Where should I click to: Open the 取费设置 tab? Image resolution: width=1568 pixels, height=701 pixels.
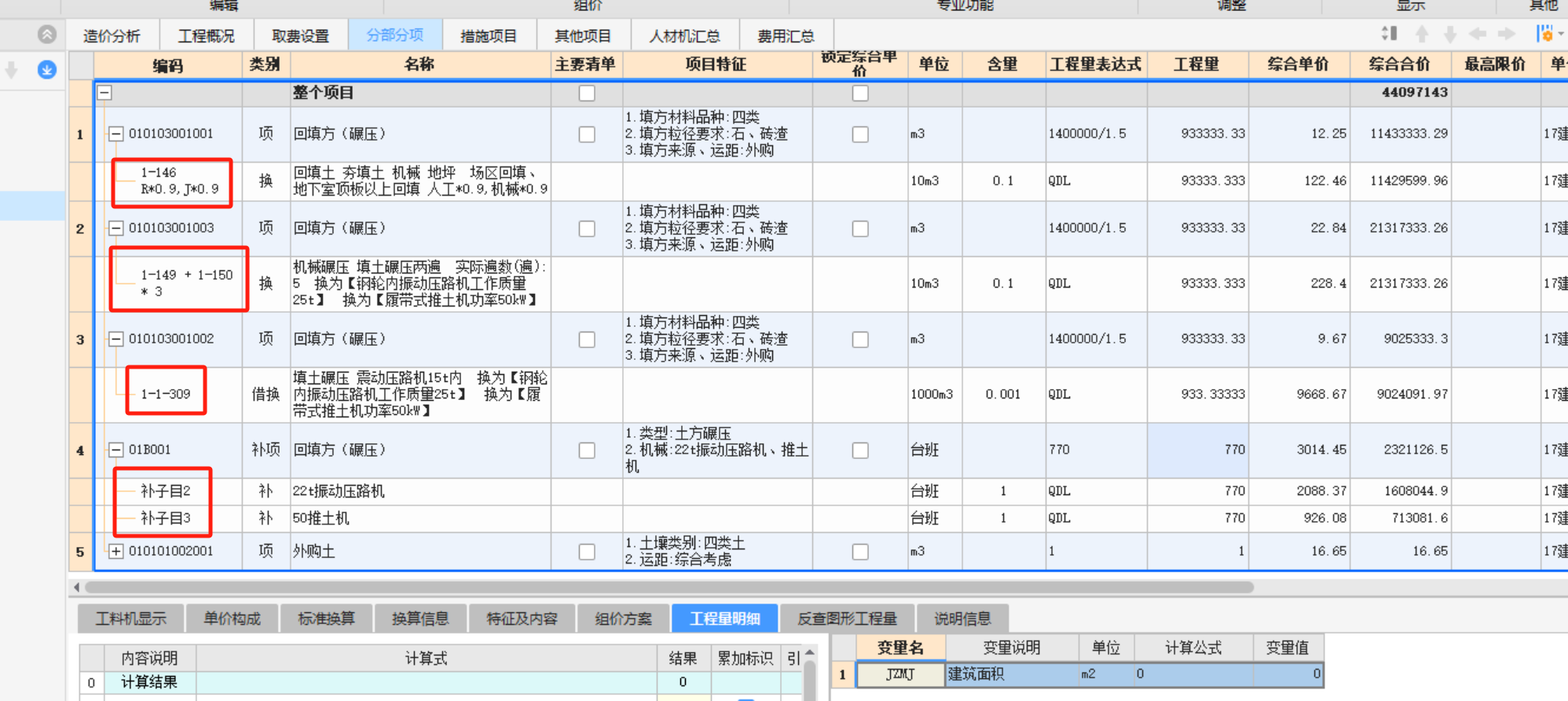[300, 36]
